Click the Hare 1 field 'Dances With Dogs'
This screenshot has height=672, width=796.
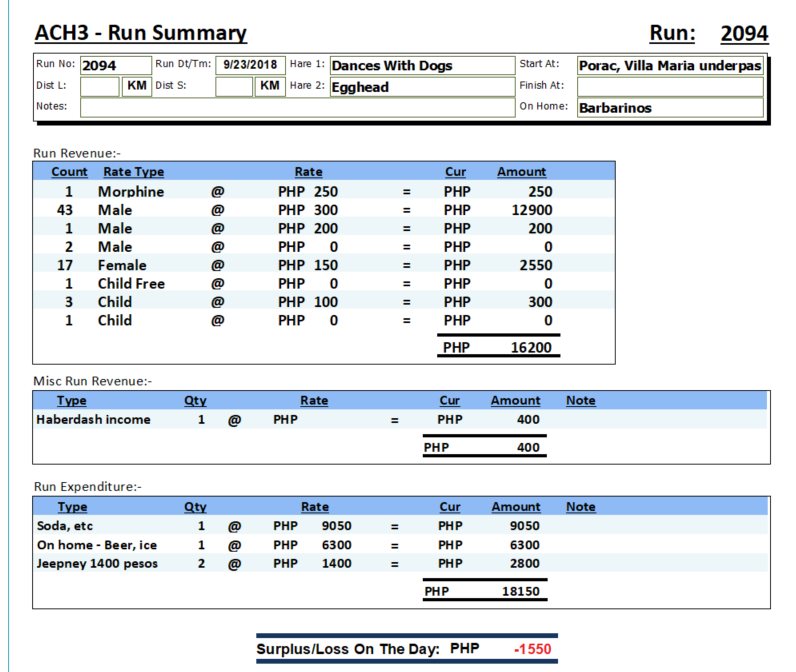(x=420, y=65)
